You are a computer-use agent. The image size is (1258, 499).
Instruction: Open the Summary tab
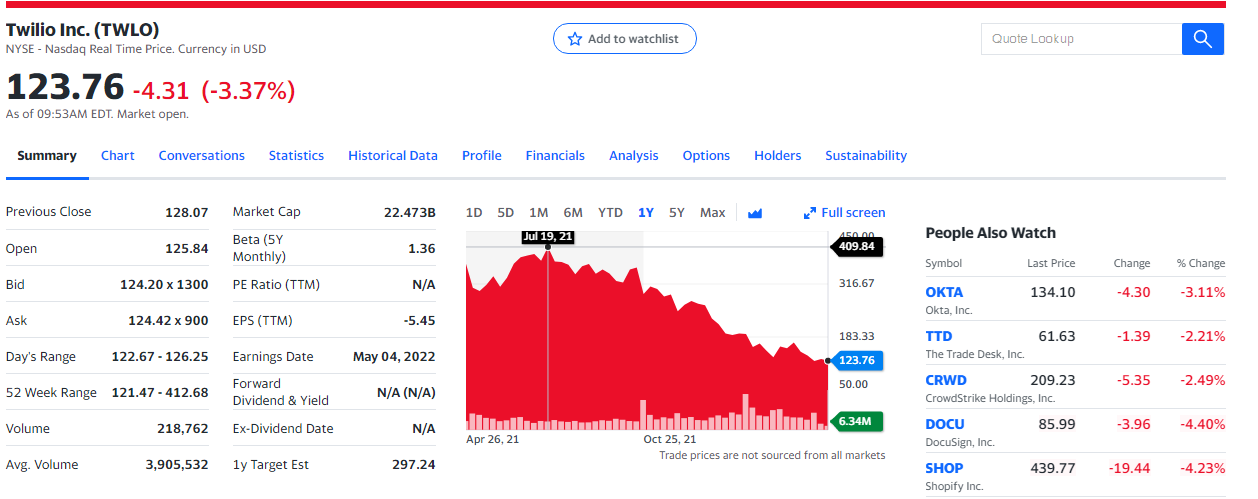click(47, 155)
